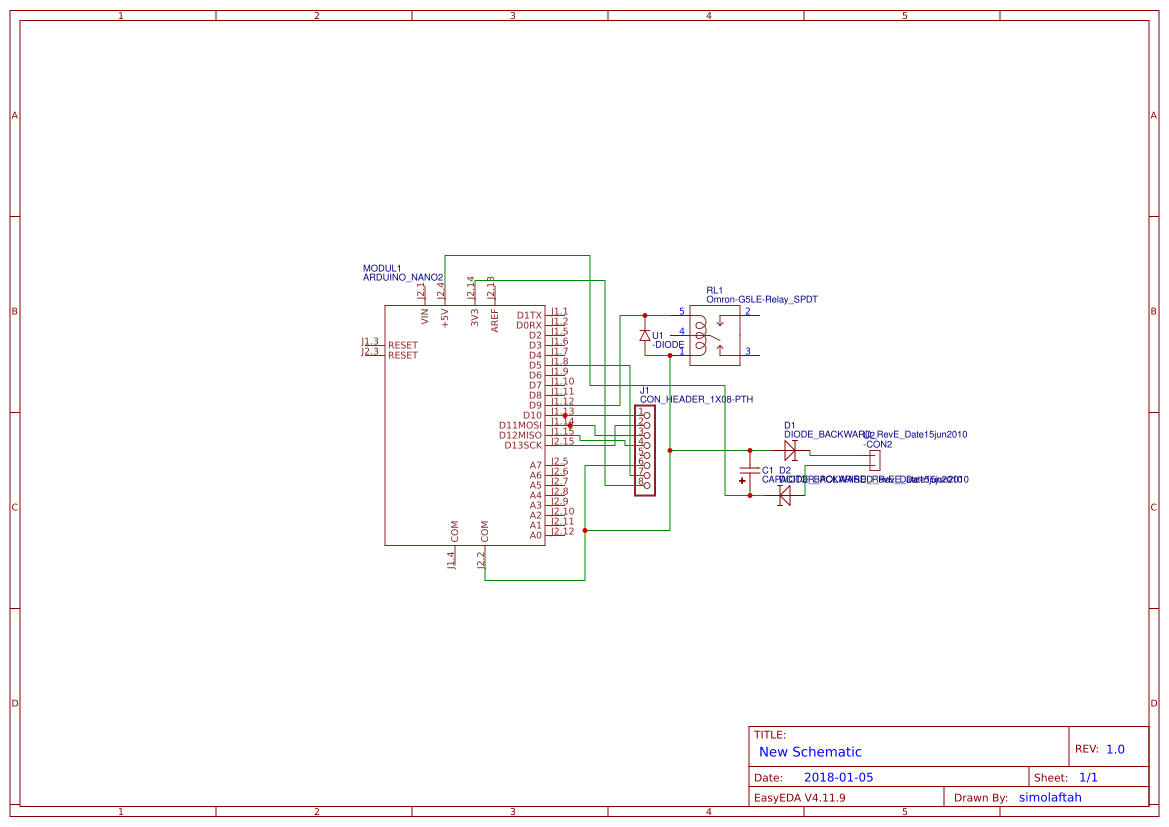
Task: Click the EasyEDA V4.11.9 label
Action: [799, 796]
